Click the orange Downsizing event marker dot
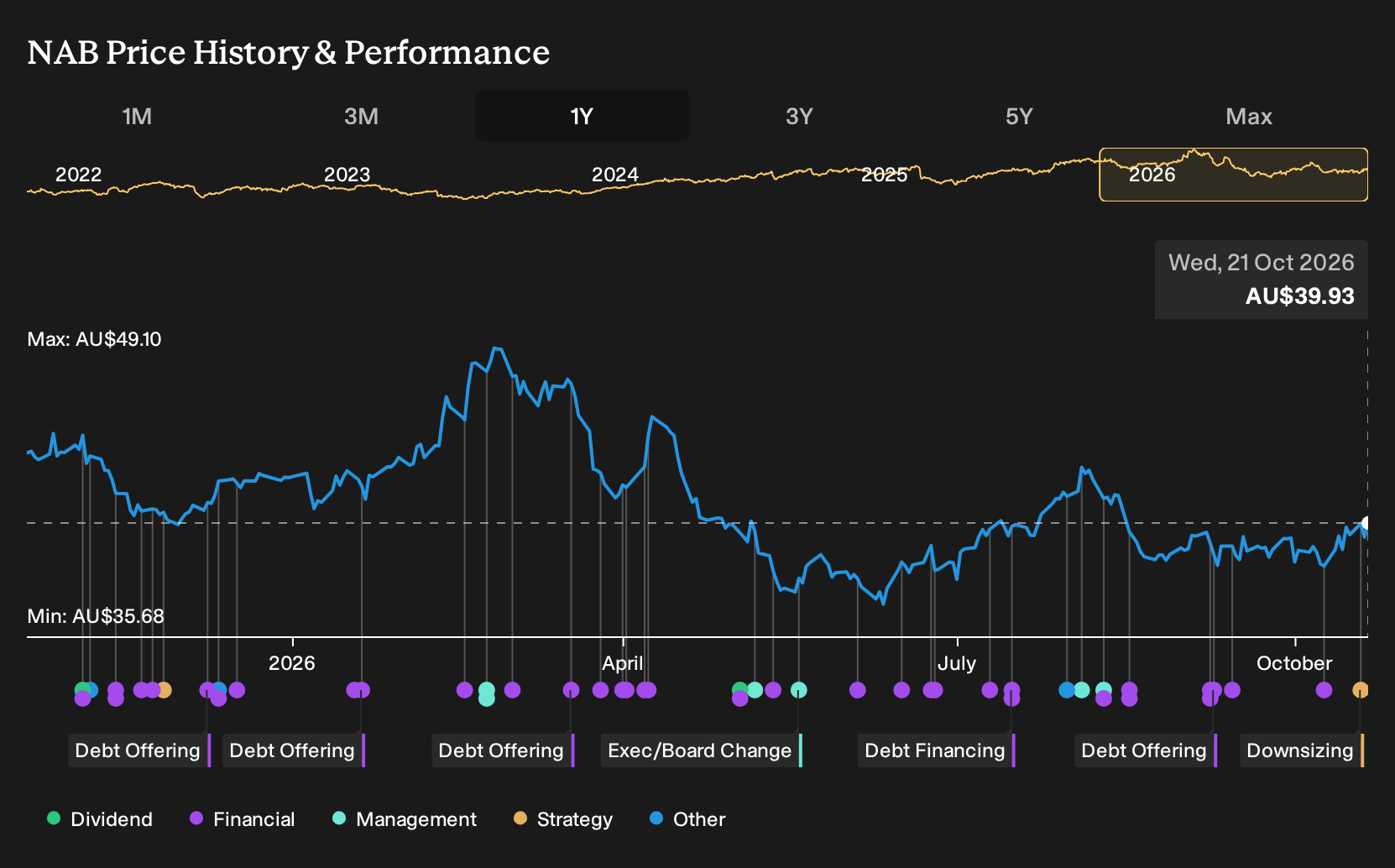Viewport: 1395px width, 868px height. [1361, 690]
